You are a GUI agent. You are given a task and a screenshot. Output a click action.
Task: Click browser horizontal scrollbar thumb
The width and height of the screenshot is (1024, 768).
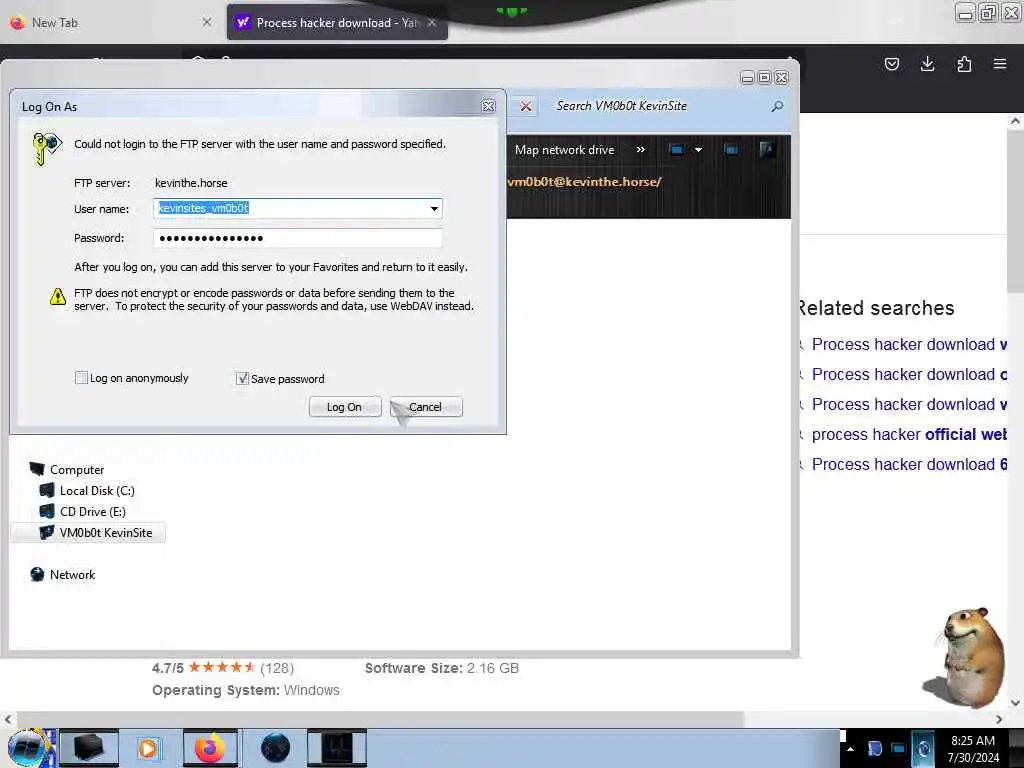pos(379,719)
